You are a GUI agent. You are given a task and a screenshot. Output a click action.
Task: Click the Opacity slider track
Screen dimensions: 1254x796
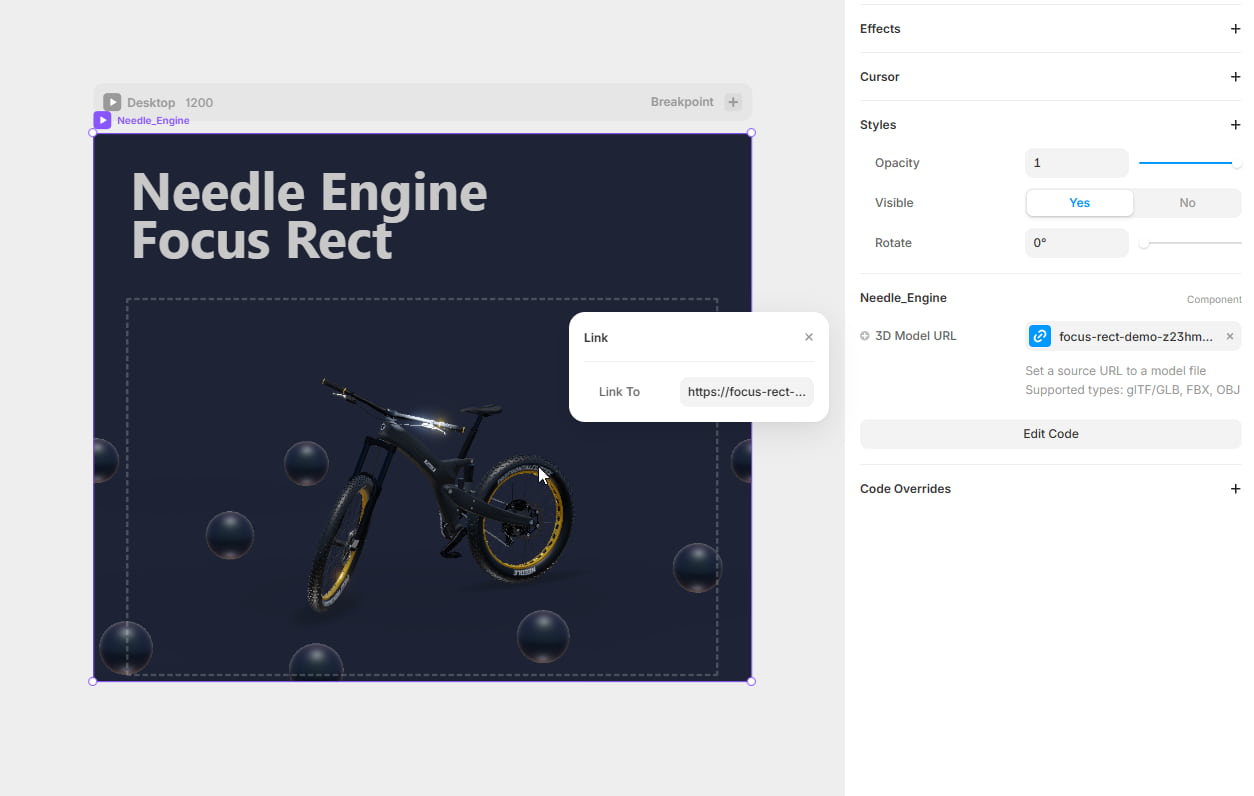tap(1185, 163)
